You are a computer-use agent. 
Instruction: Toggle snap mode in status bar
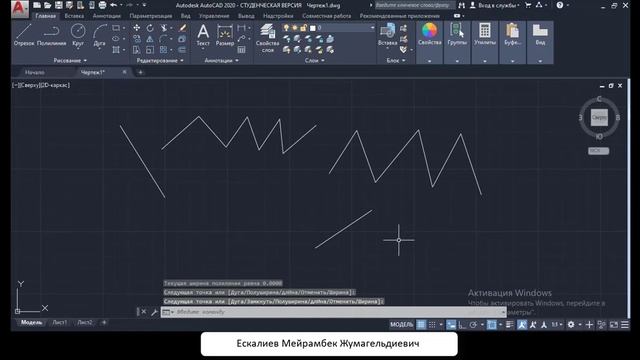coord(432,324)
